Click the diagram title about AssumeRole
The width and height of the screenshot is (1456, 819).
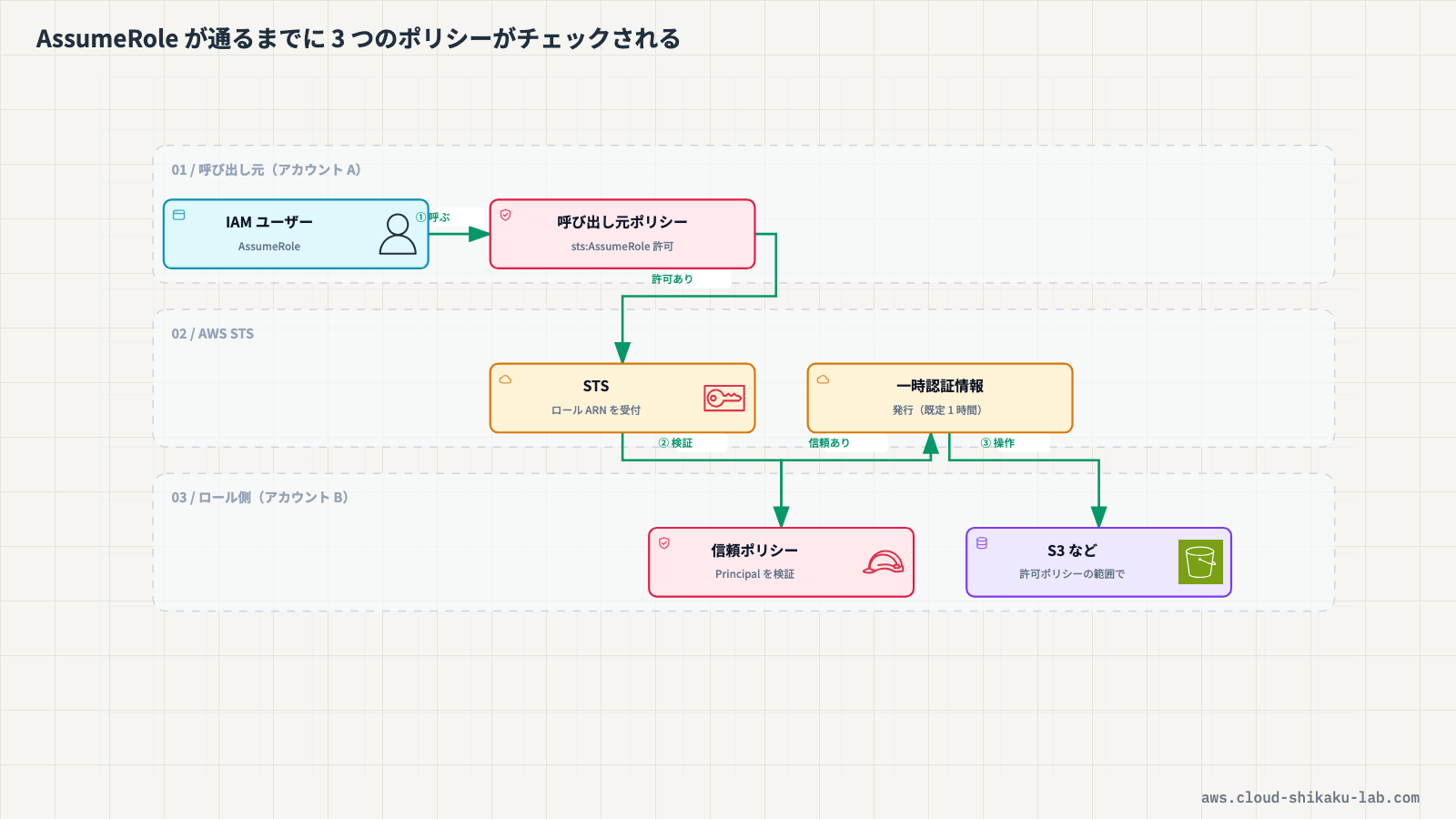(x=359, y=38)
